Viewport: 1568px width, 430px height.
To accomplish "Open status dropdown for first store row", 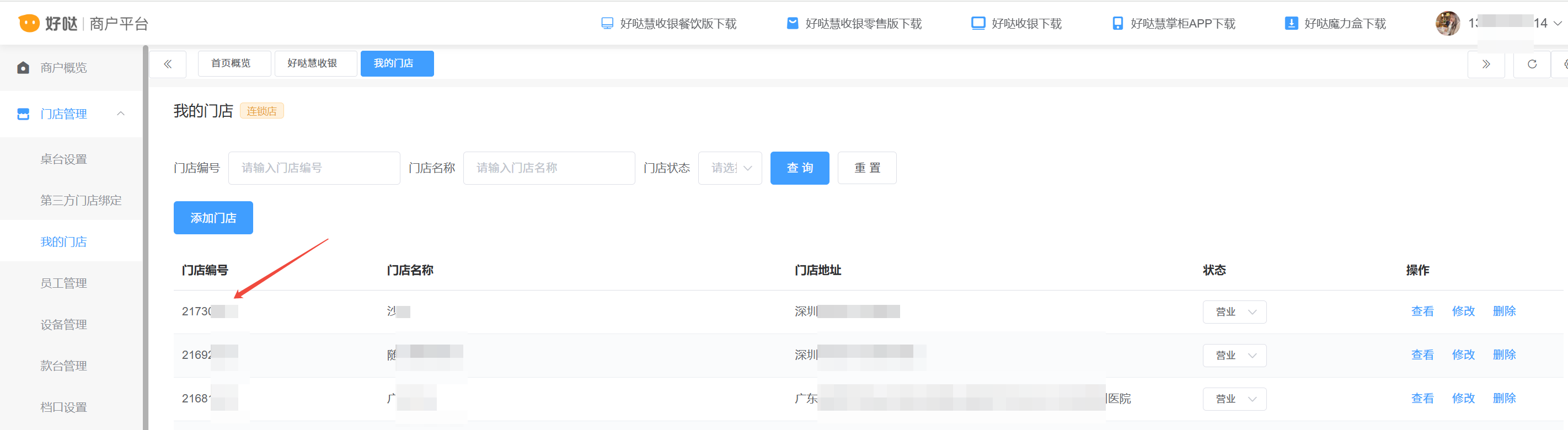I will tap(1234, 312).
